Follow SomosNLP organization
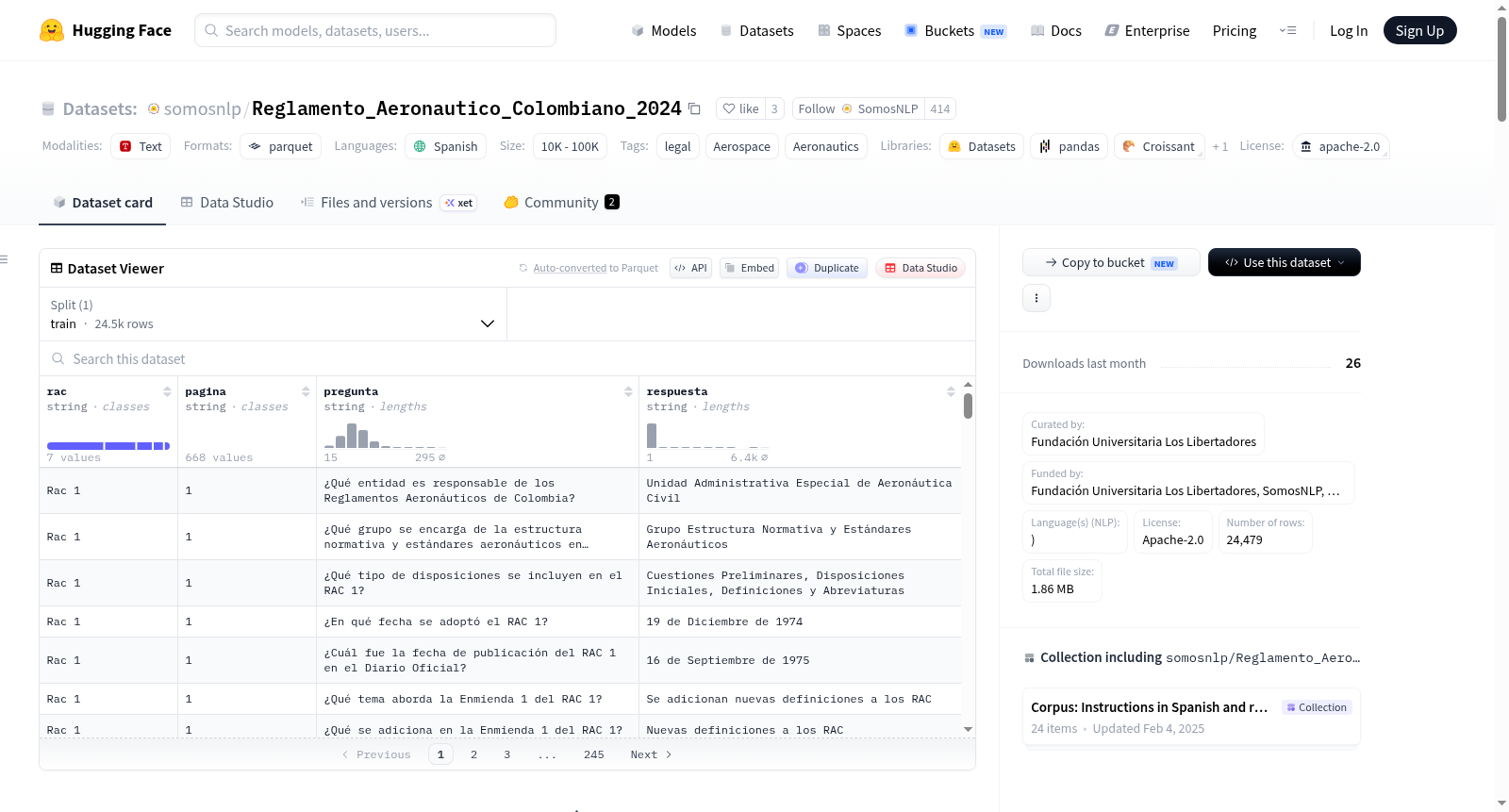The image size is (1509, 812). [x=858, y=108]
